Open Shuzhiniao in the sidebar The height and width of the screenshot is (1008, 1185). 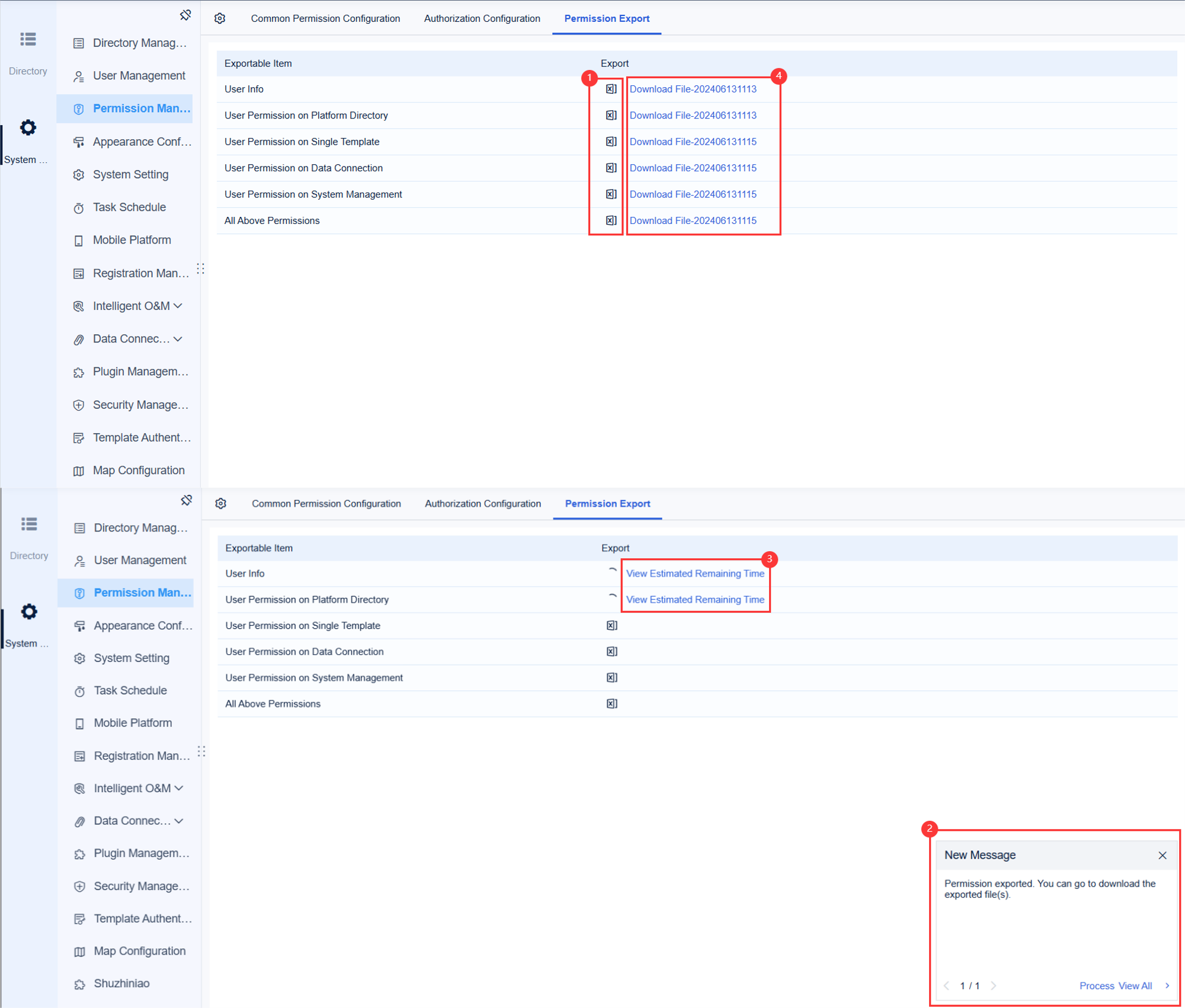(x=121, y=983)
